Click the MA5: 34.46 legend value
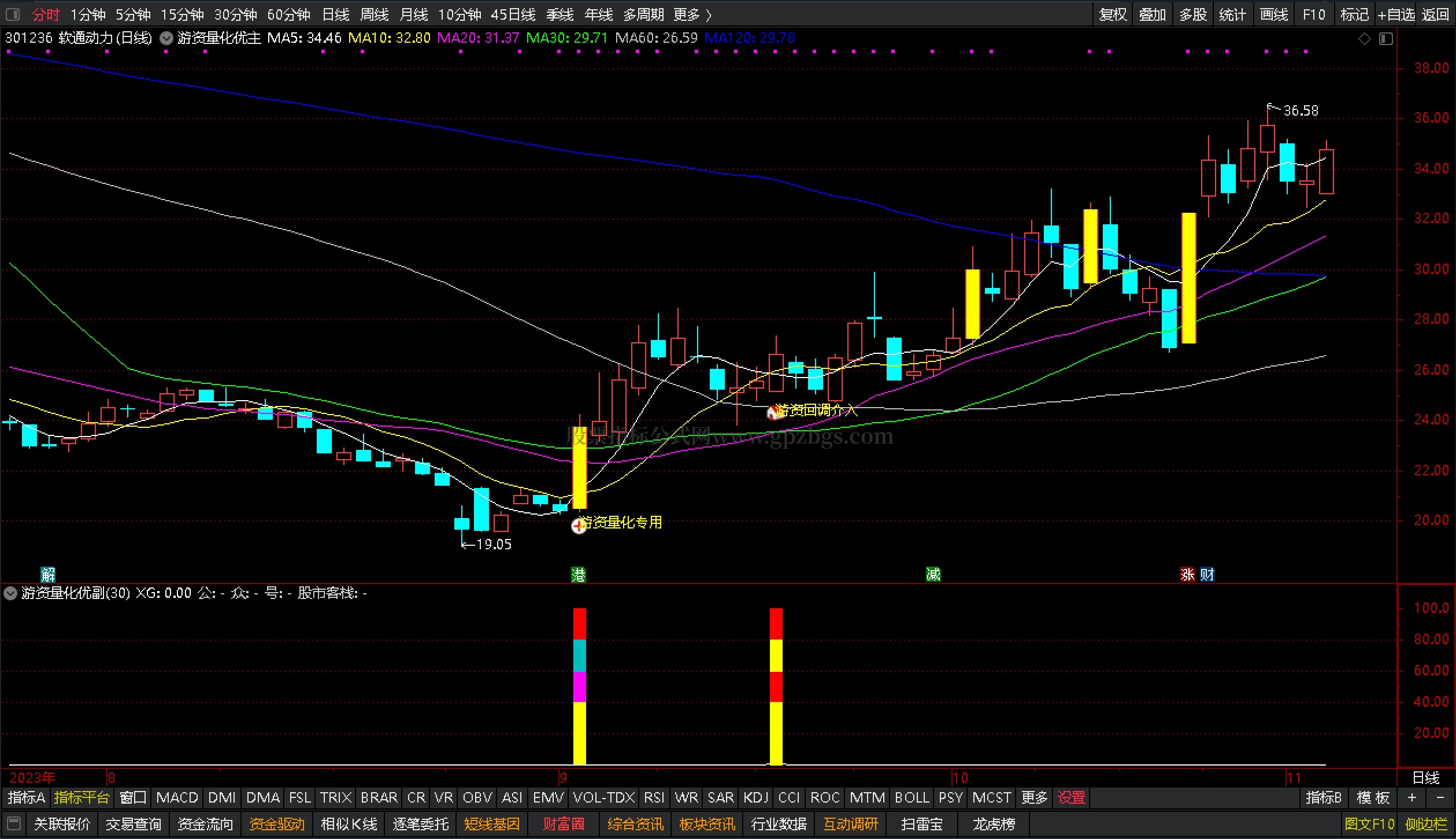This screenshot has width=1456, height=839. [x=305, y=38]
